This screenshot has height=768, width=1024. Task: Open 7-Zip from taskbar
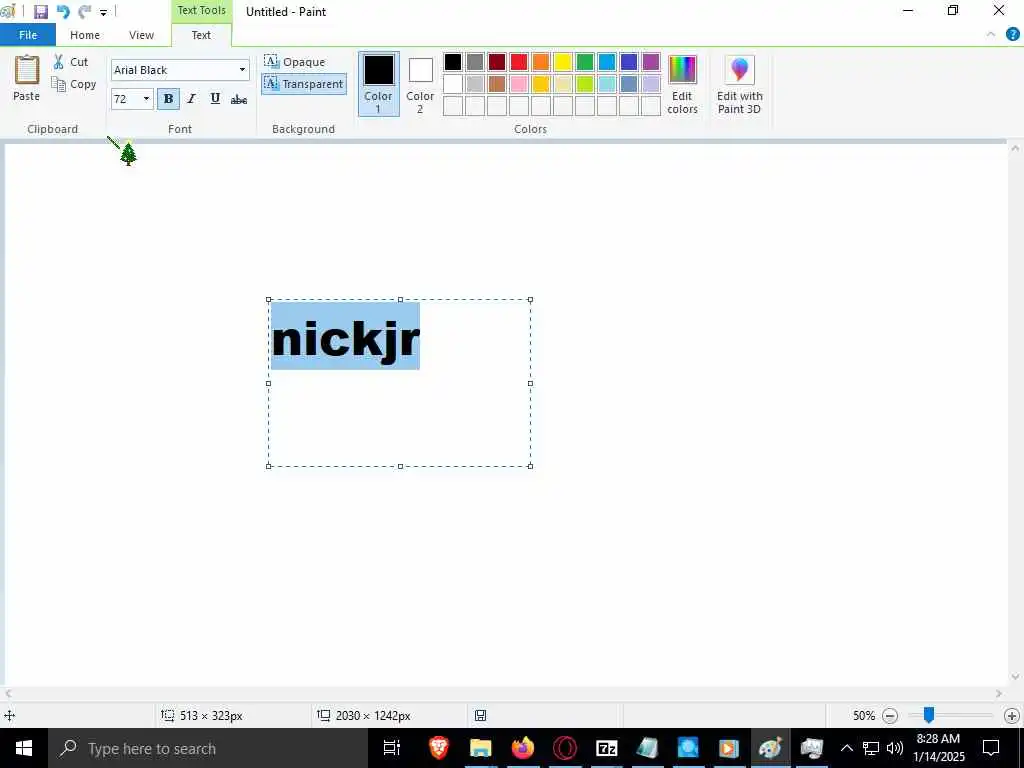(607, 748)
